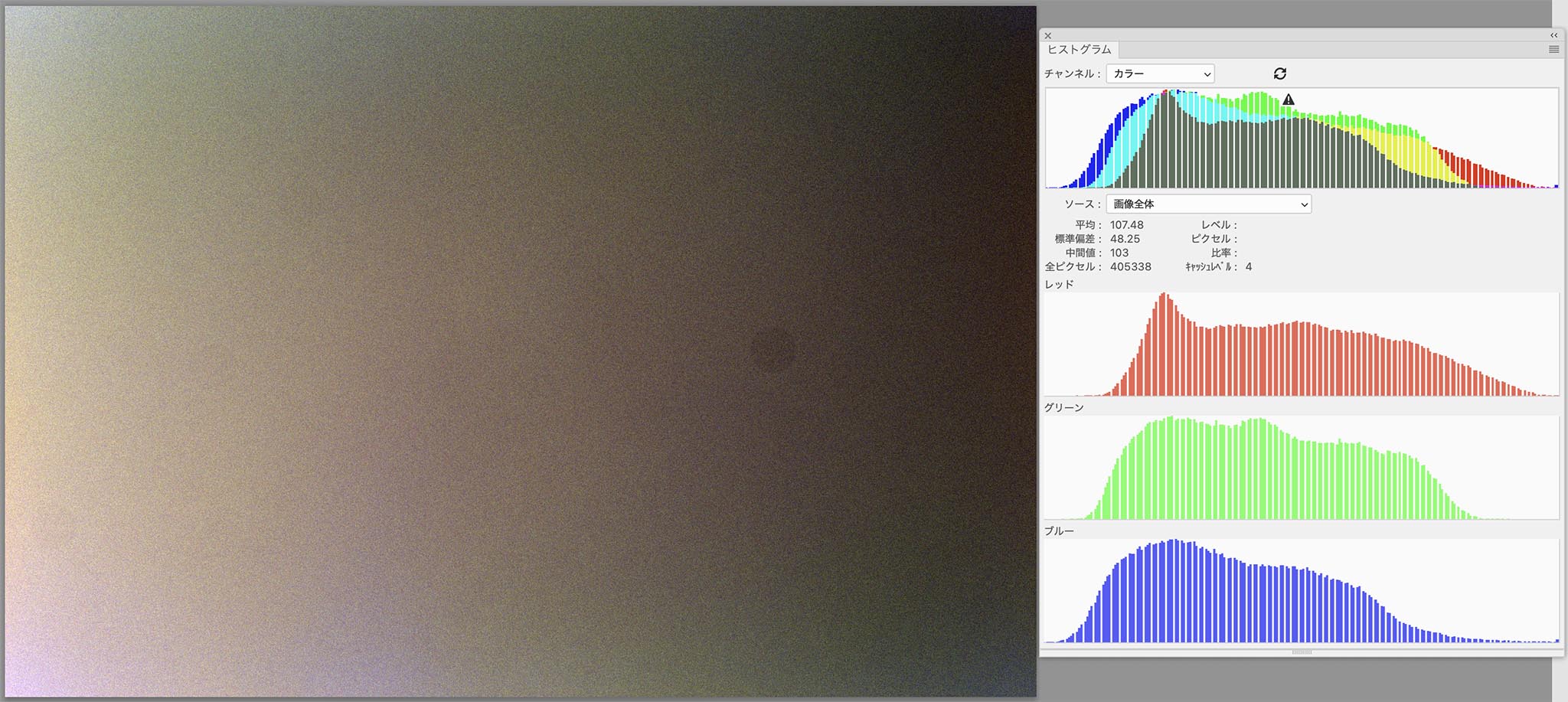Click the 中間値 value 103
The width and height of the screenshot is (1568, 702).
pyautogui.click(x=1119, y=253)
